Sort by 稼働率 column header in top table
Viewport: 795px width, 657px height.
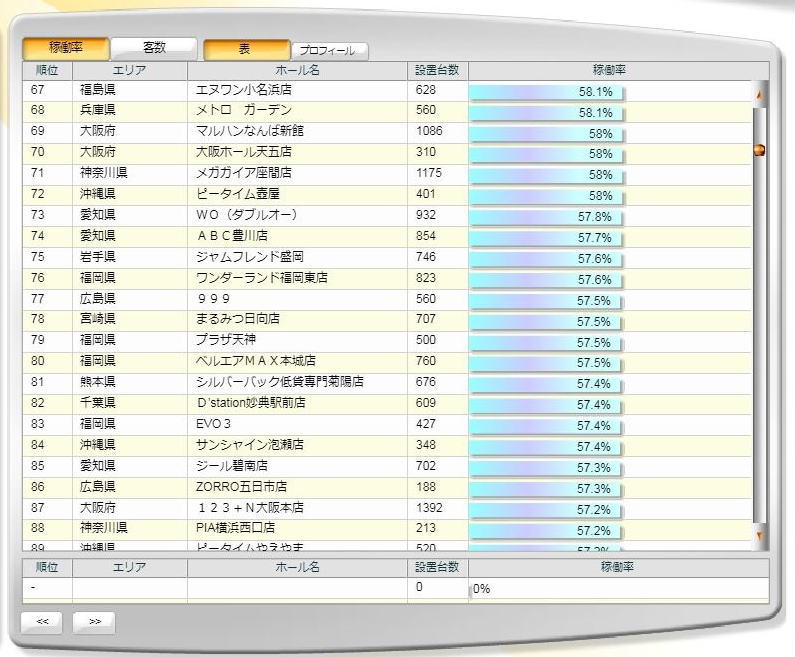tap(609, 70)
